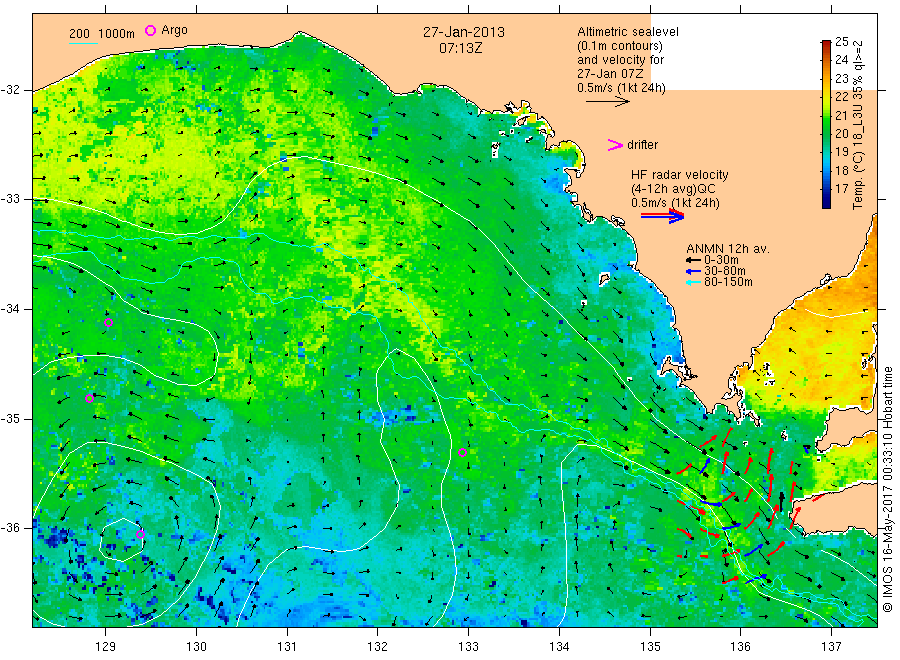Click the "drifter" legend label
This screenshot has width=900, height=660.
click(642, 145)
